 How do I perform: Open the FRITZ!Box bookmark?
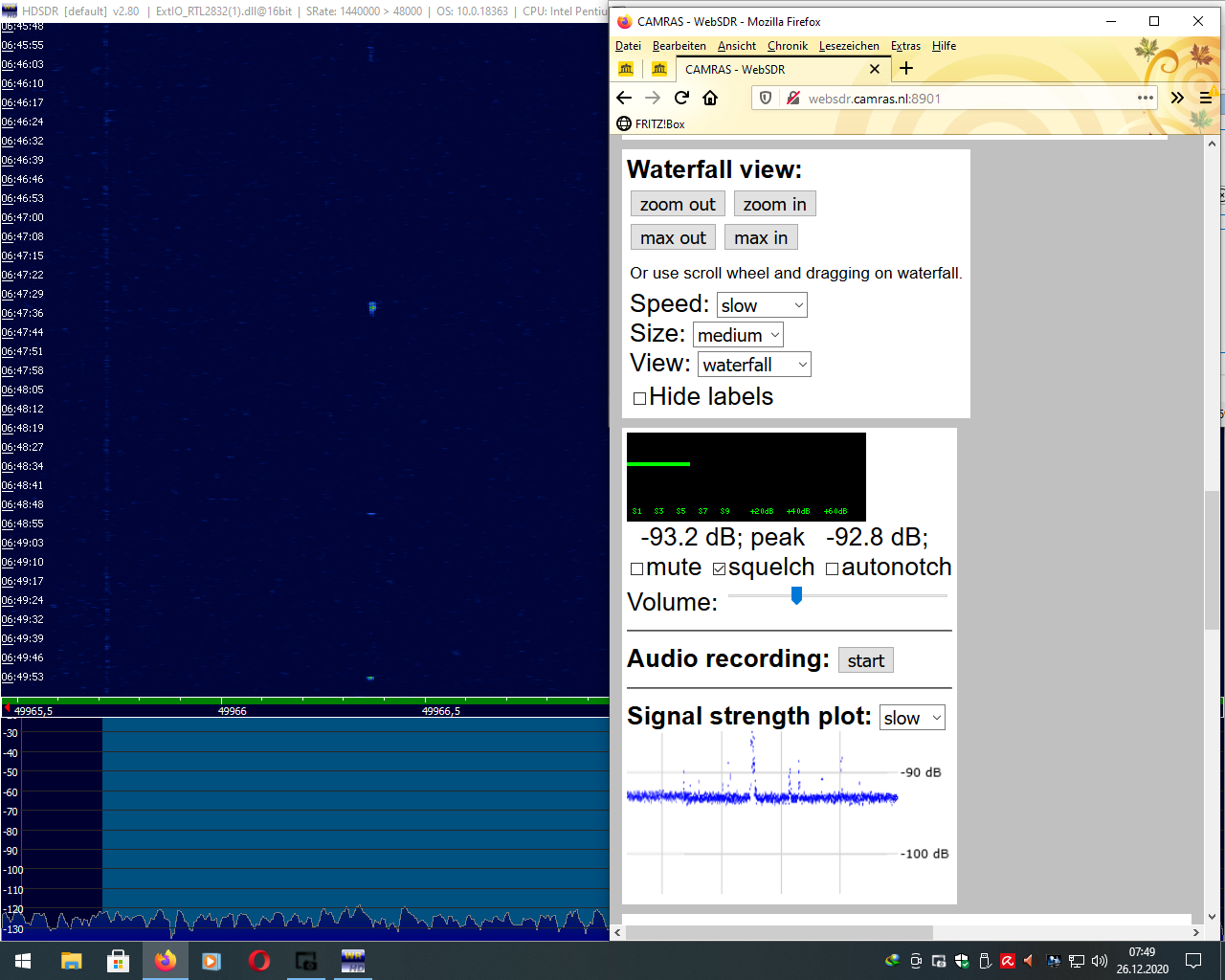(651, 123)
